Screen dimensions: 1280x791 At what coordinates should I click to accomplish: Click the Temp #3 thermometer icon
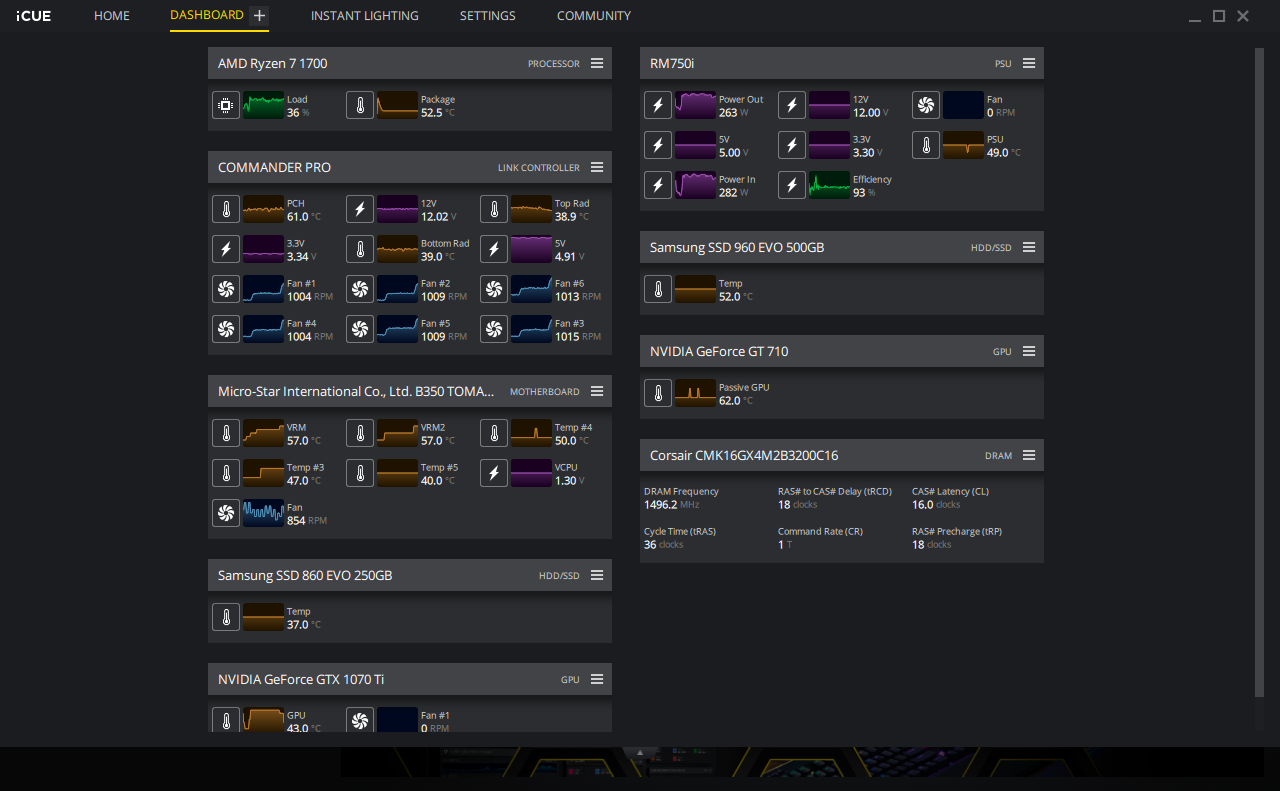tap(226, 473)
